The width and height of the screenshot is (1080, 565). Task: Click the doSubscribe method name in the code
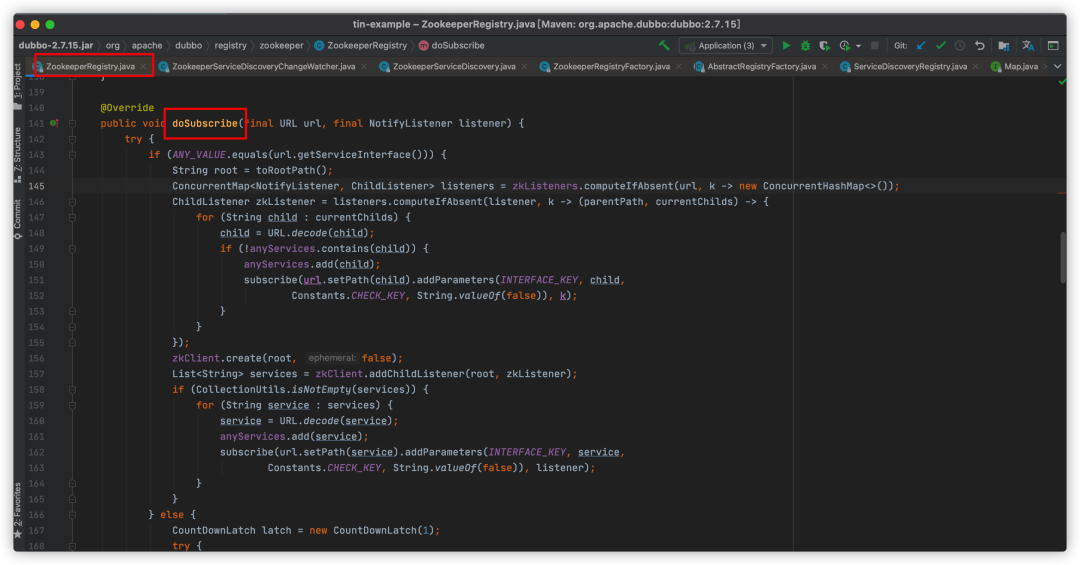[x=205, y=123]
